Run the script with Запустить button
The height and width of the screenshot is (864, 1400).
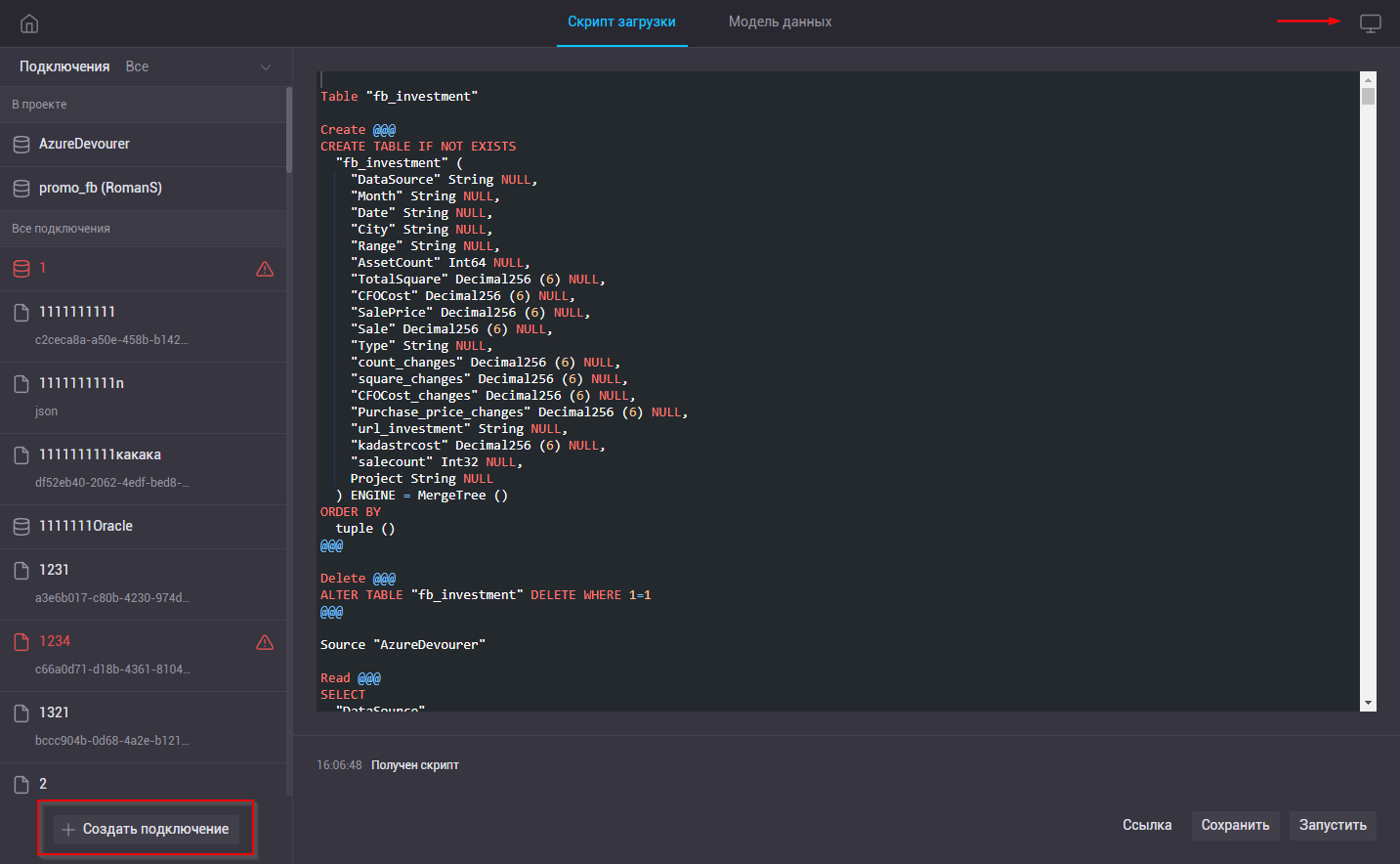click(1333, 825)
